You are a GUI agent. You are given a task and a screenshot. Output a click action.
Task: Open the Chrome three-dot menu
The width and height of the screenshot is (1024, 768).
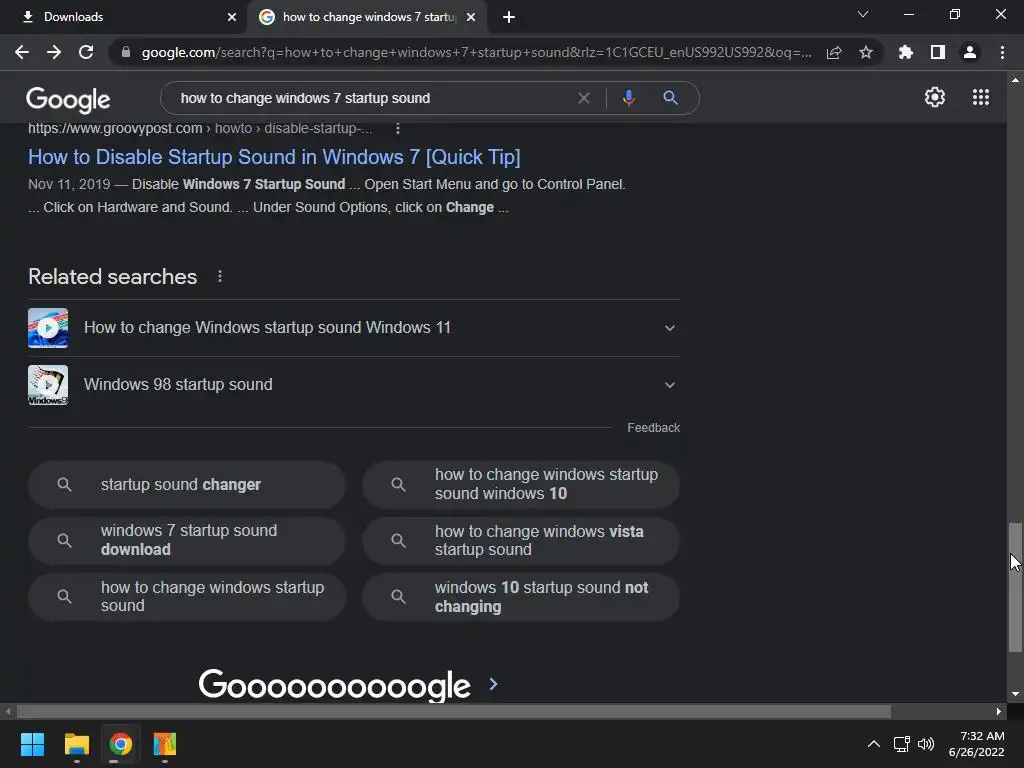pyautogui.click(x=1002, y=52)
